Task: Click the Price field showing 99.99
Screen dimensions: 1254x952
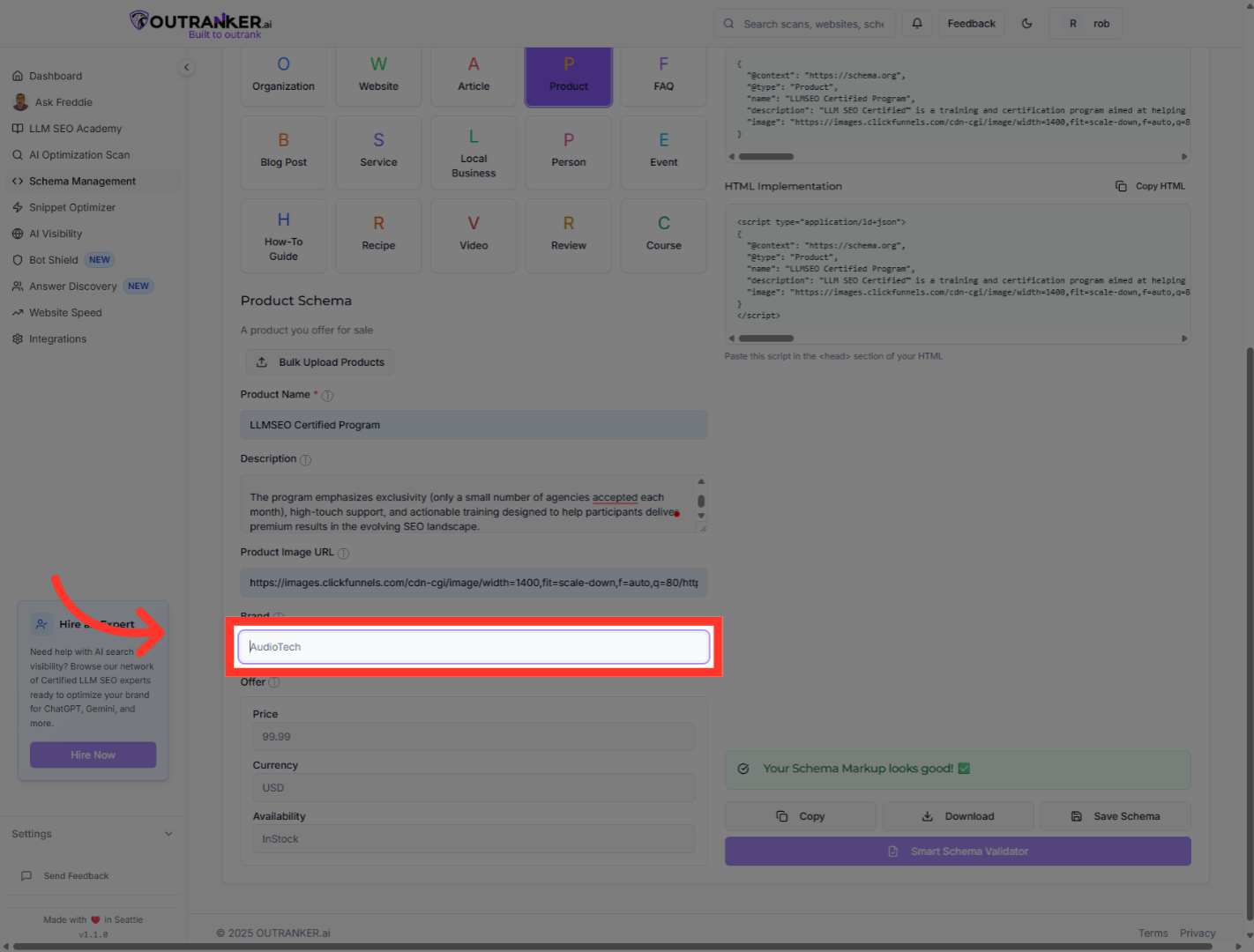Action: coord(474,737)
